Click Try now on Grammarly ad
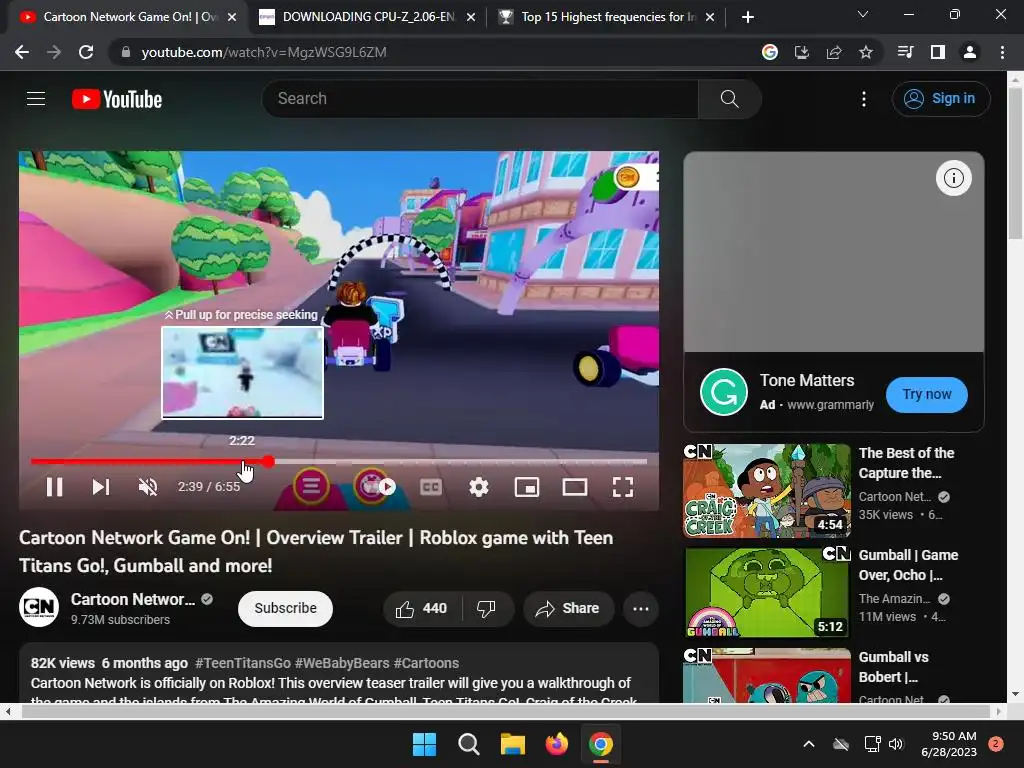 (927, 394)
